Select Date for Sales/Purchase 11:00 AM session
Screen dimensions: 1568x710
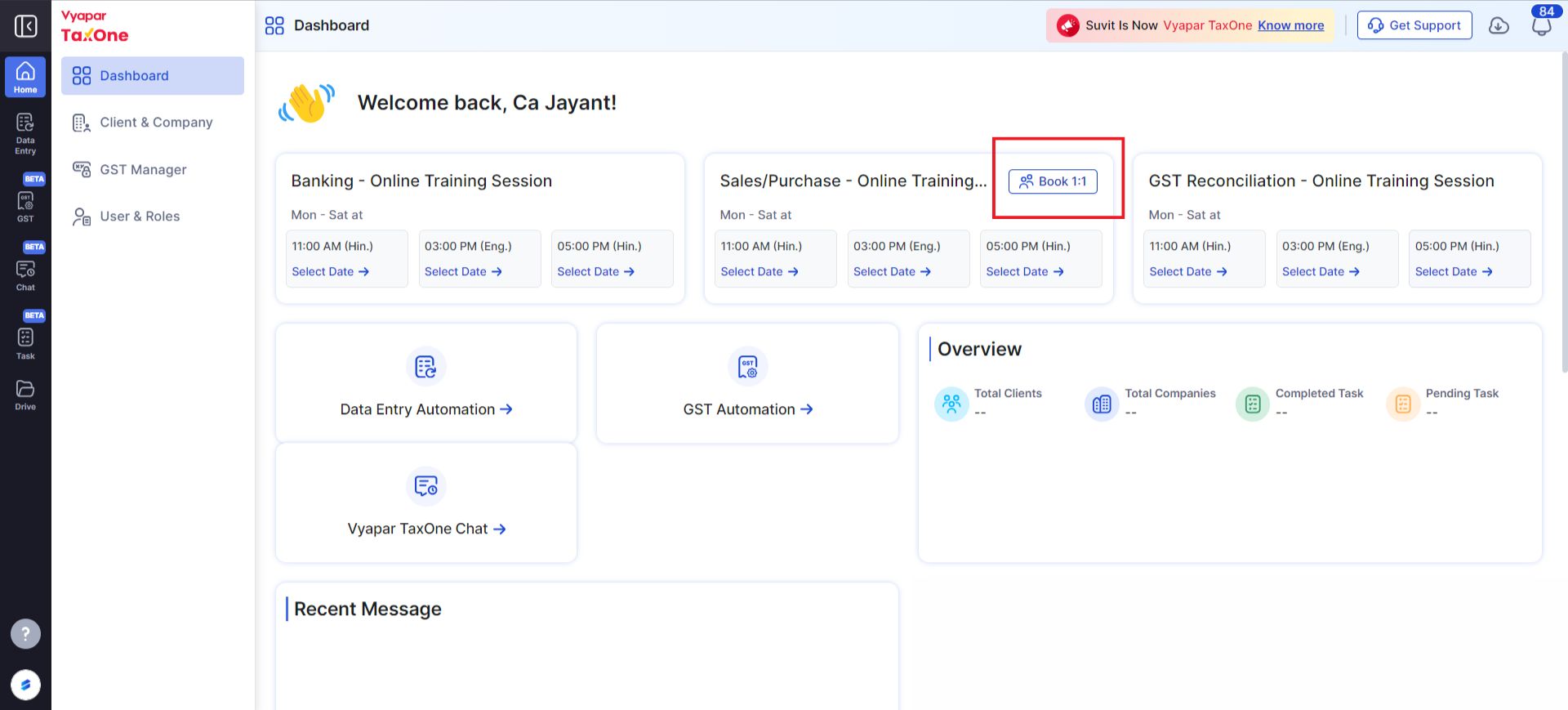click(x=759, y=271)
